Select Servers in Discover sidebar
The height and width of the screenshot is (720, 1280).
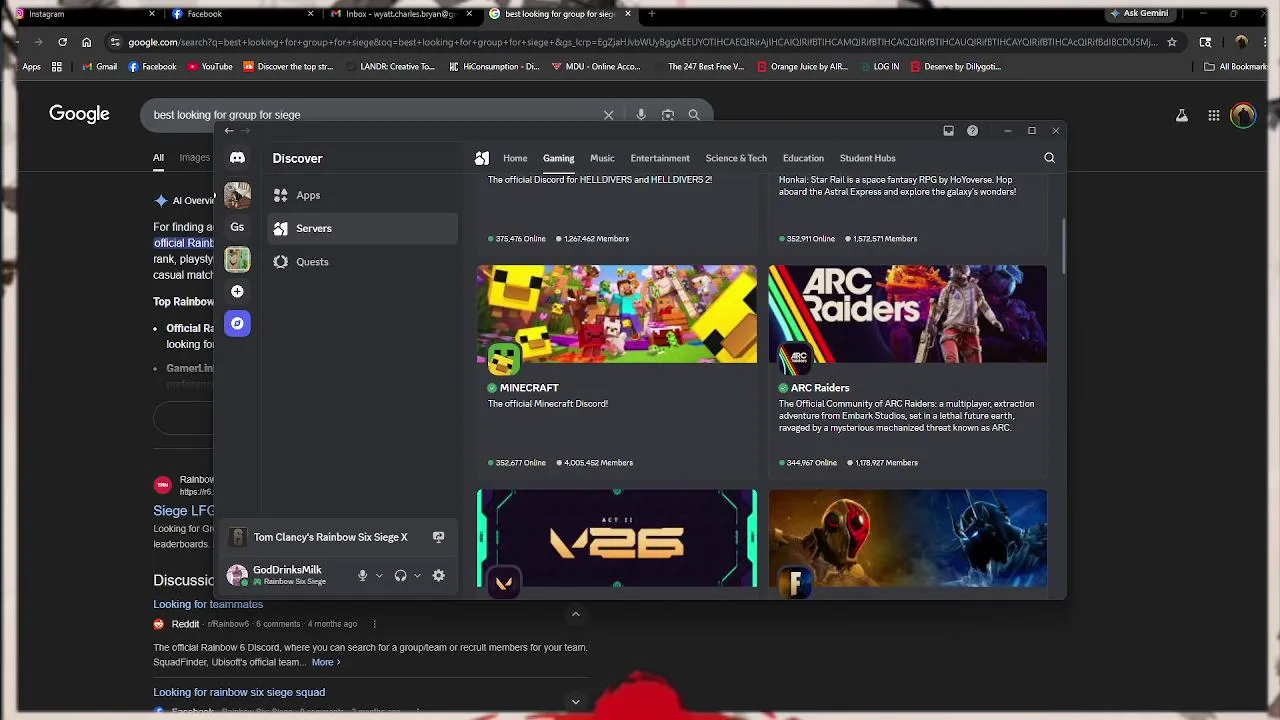pyautogui.click(x=362, y=228)
